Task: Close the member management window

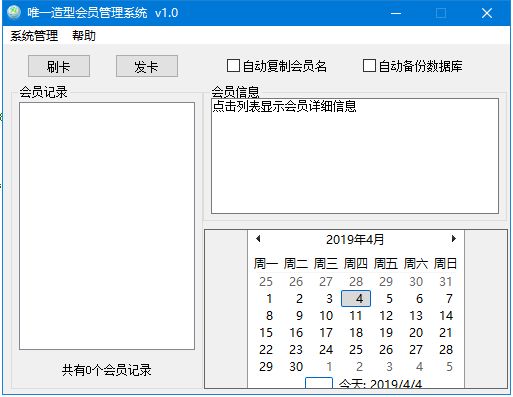Action: coord(487,13)
